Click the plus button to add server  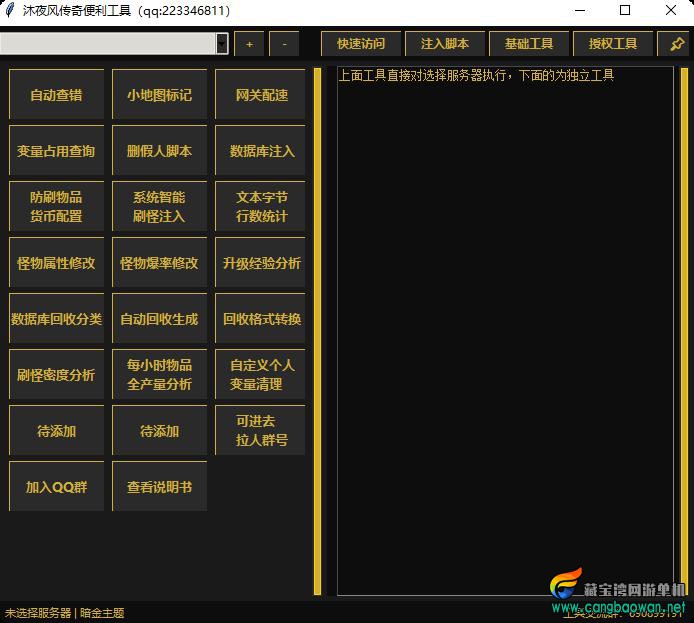click(x=249, y=44)
